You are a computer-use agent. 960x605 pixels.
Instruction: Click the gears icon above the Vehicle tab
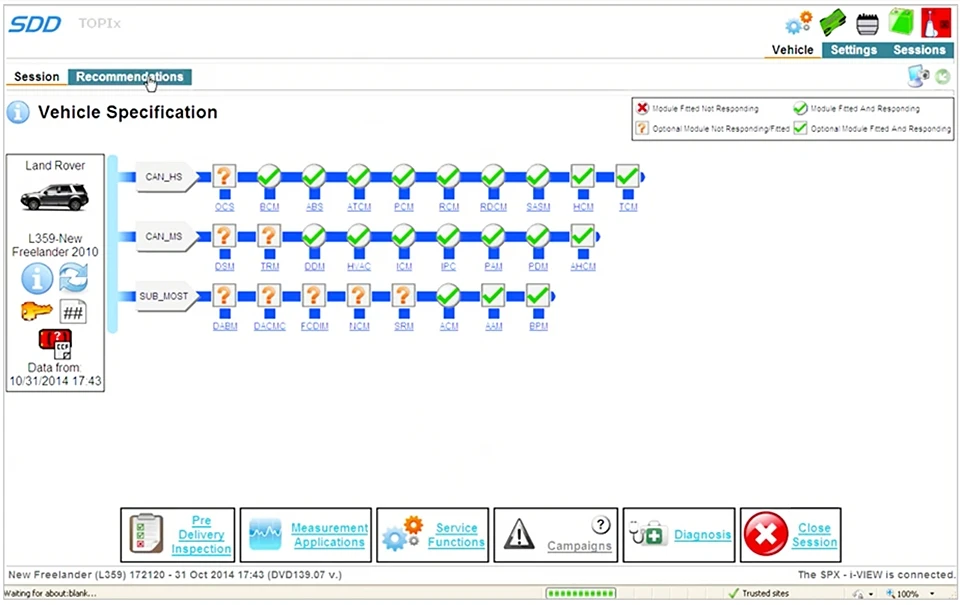pos(799,23)
